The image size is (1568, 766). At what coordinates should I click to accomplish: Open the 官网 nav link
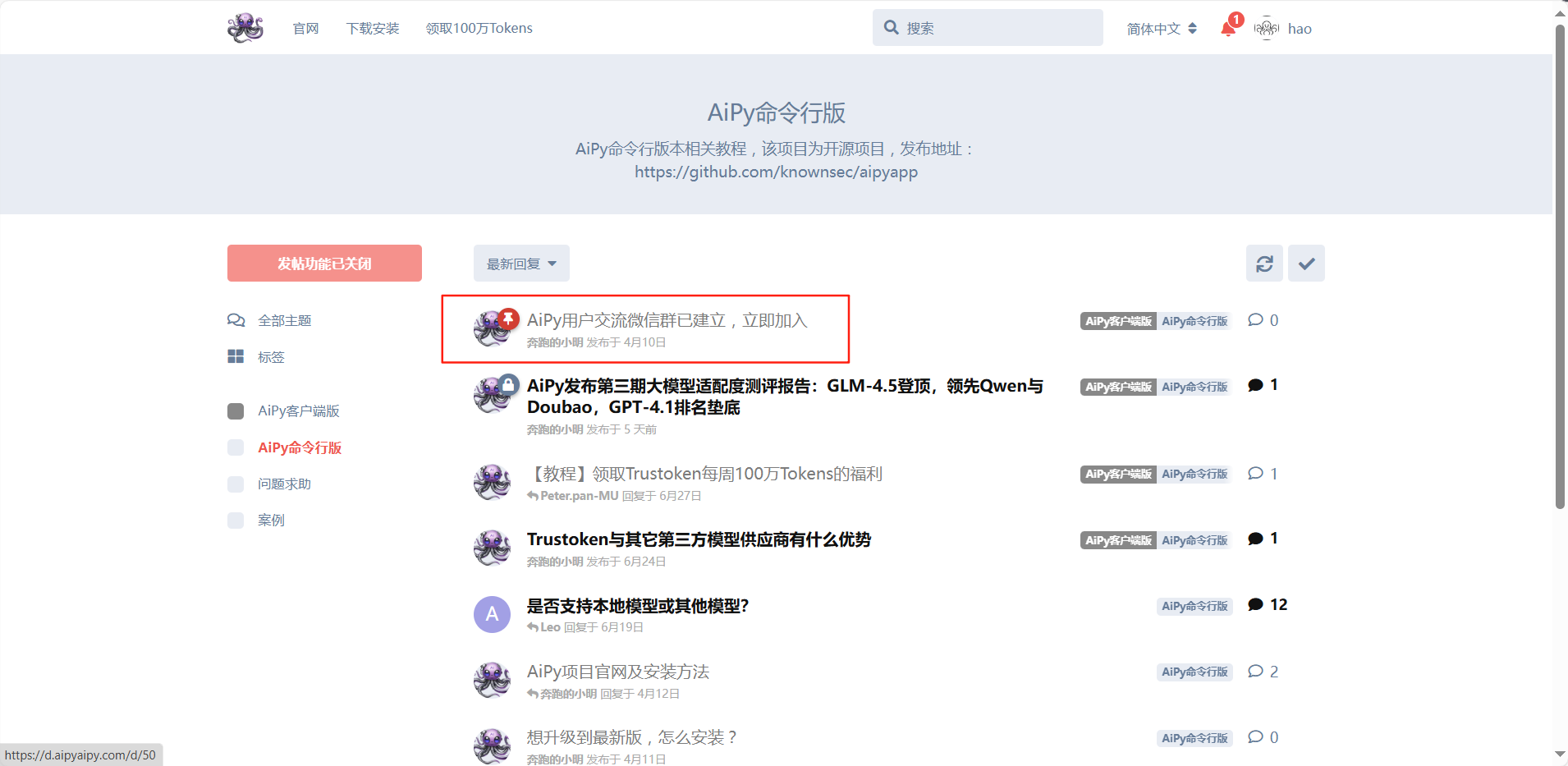(305, 29)
